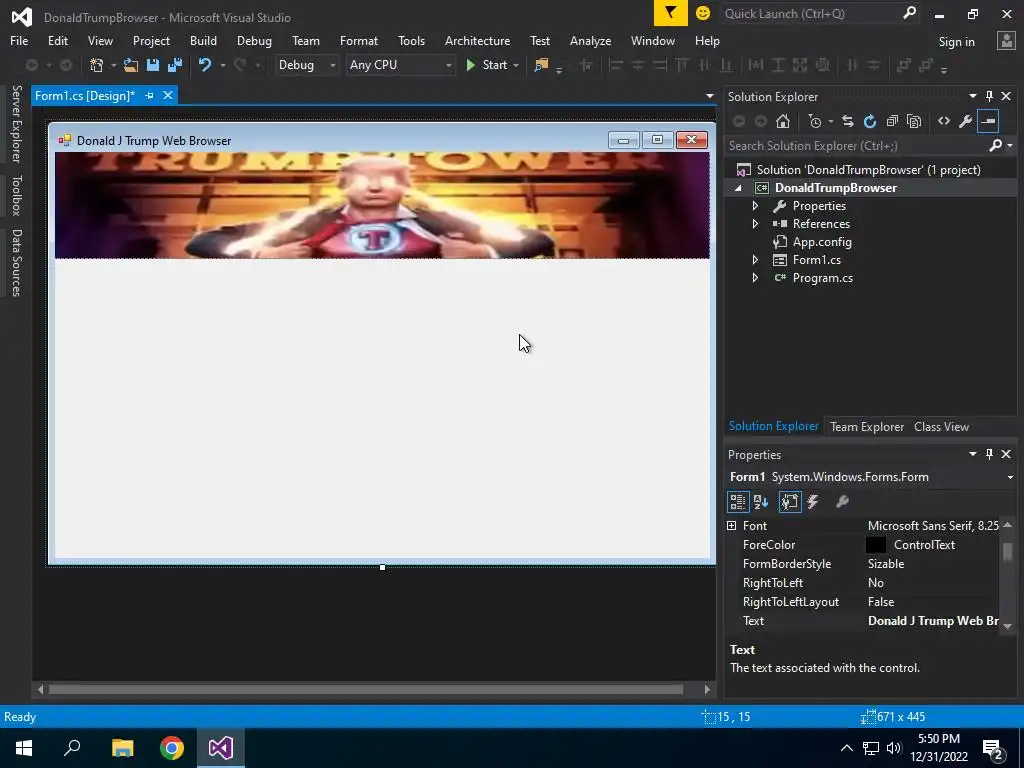The width and height of the screenshot is (1024, 768).
Task: Undo the last action with Undo icon
Action: 205,65
